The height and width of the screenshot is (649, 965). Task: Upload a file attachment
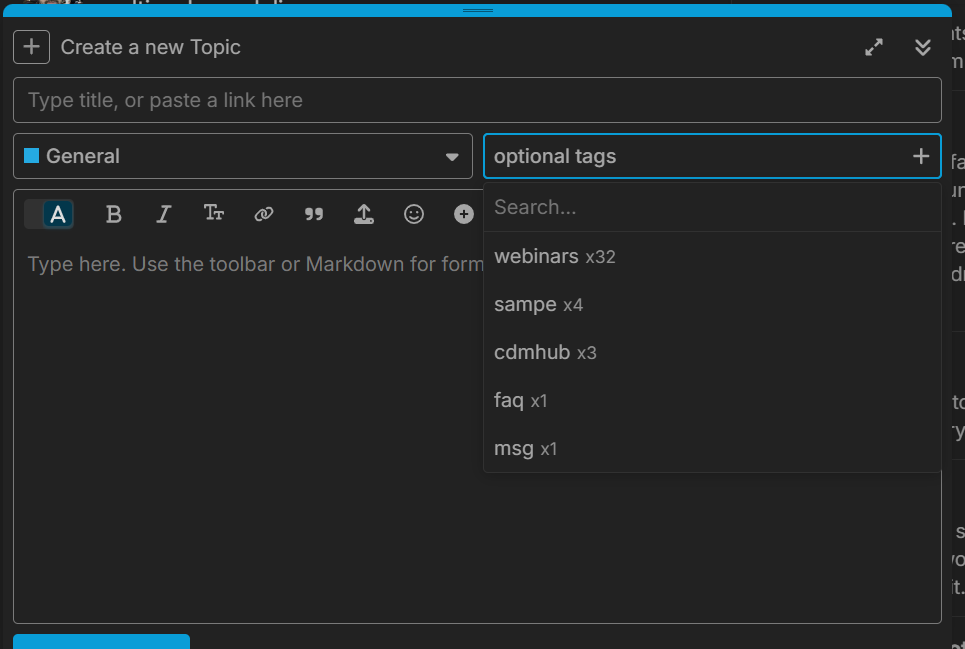pos(364,214)
